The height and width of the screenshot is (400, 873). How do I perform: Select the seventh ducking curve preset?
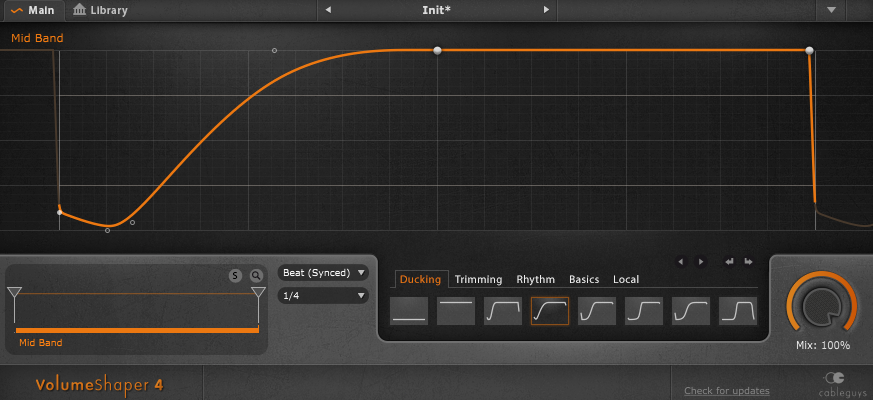click(x=691, y=311)
